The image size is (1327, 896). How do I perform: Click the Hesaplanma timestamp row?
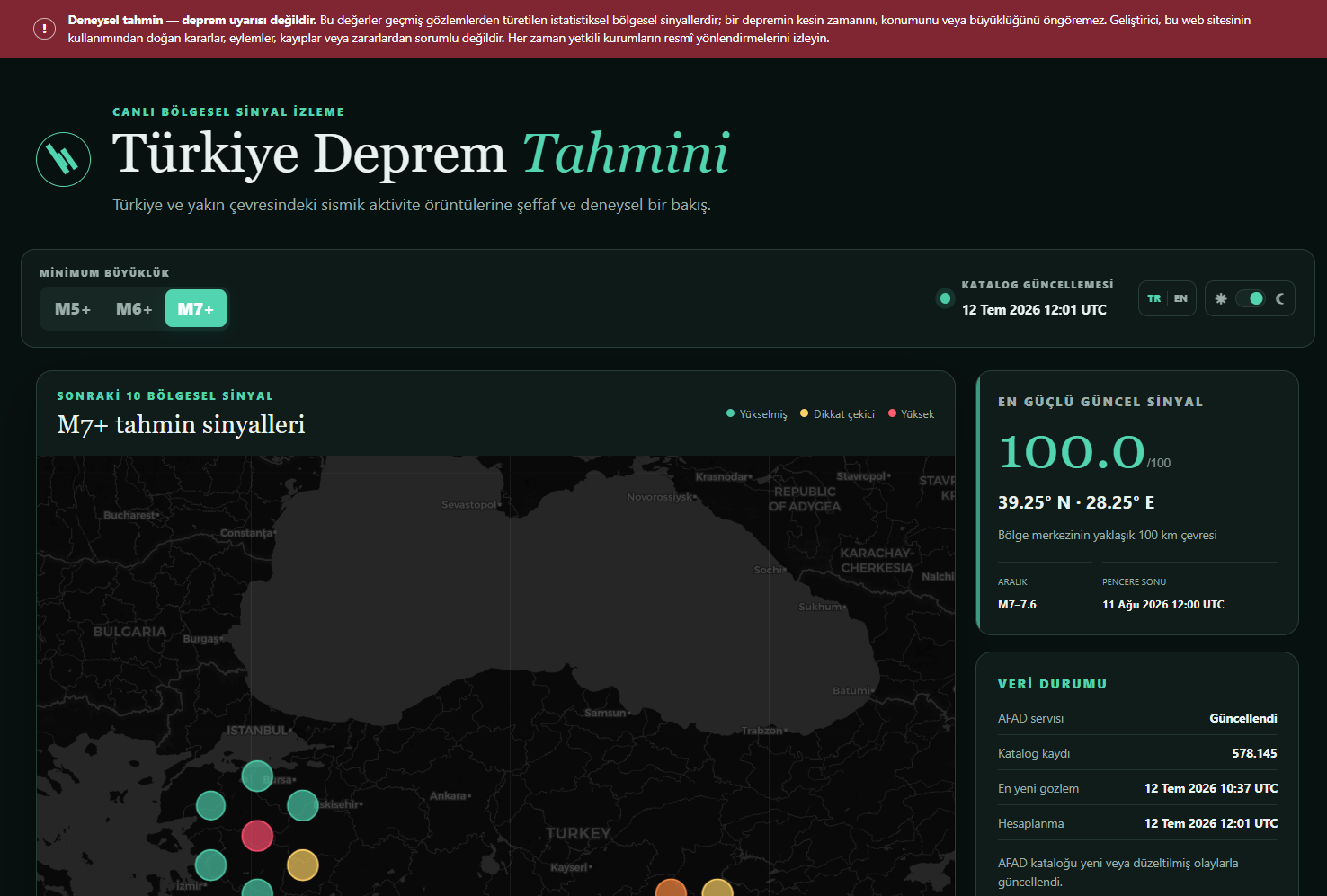1137,823
